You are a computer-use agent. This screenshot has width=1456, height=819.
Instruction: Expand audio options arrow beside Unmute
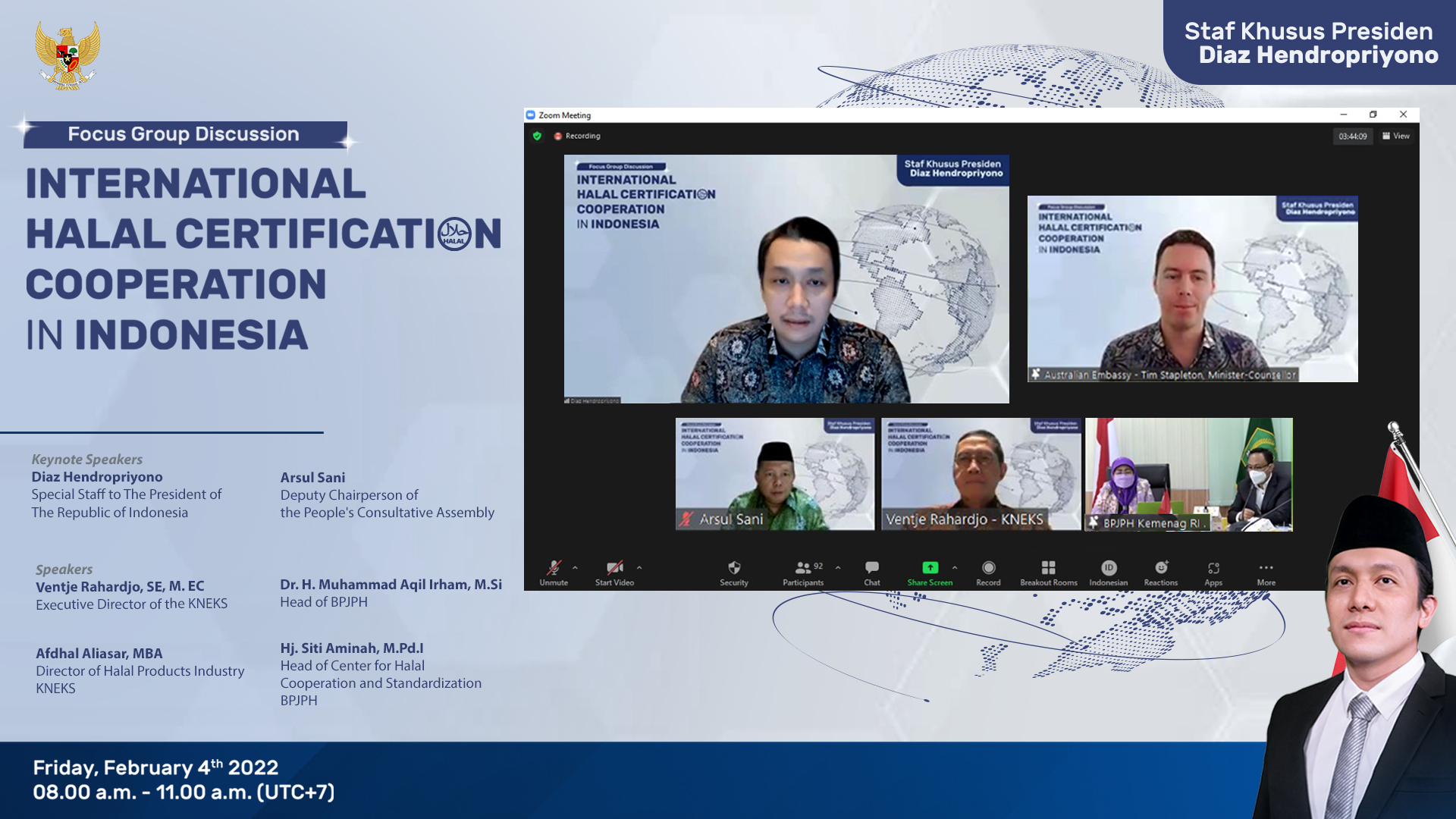576,567
